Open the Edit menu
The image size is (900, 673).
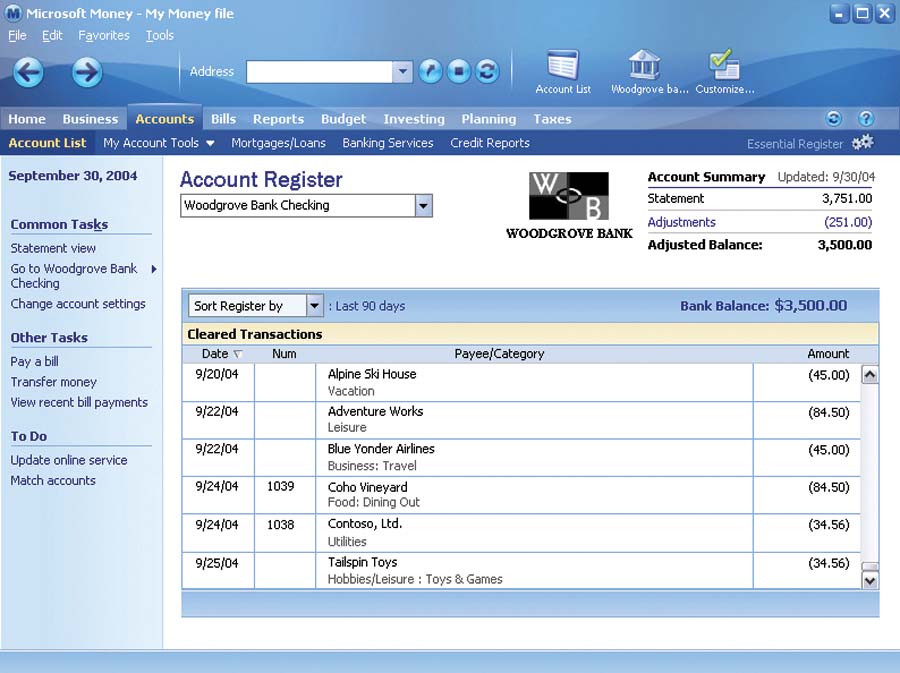coord(52,36)
